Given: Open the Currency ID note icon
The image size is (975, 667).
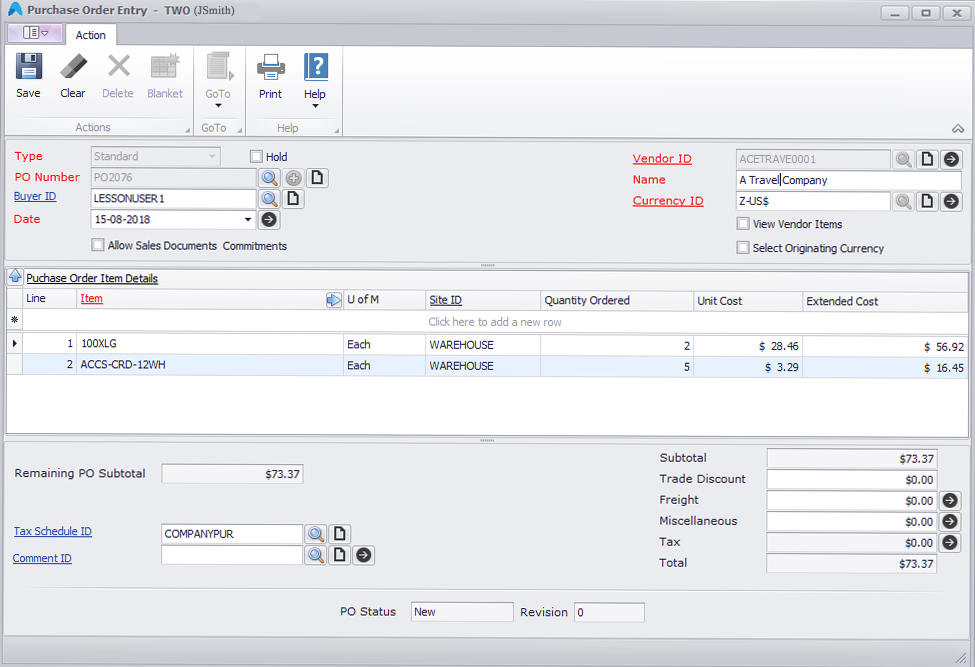Looking at the screenshot, I should click(927, 201).
